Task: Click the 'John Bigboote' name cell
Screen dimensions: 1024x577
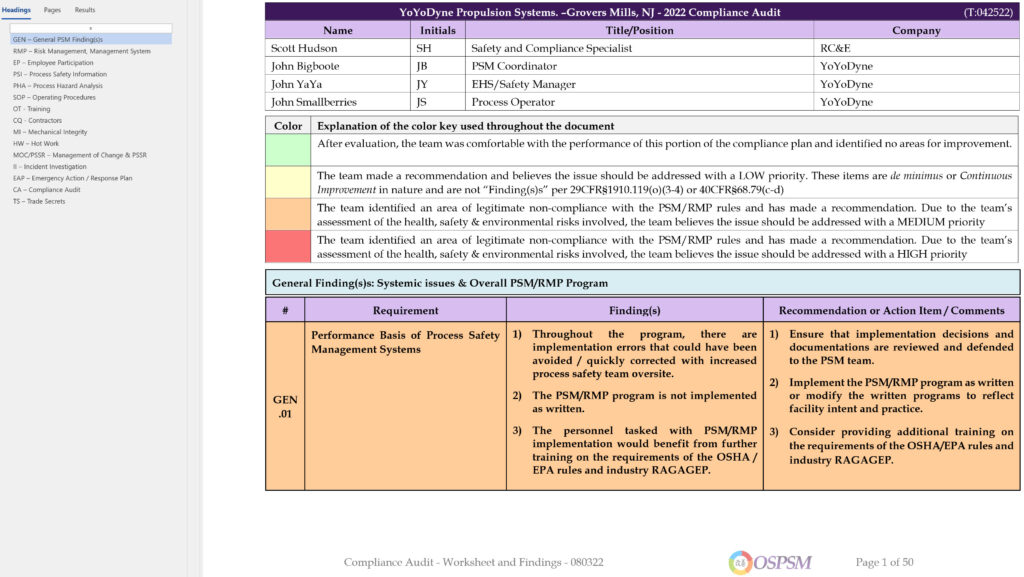Action: (338, 66)
